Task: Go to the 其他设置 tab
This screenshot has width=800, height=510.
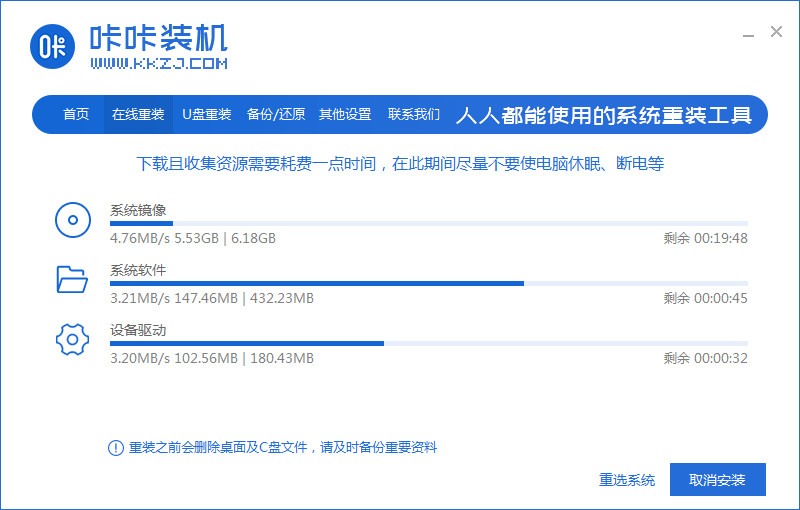Action: coord(345,115)
